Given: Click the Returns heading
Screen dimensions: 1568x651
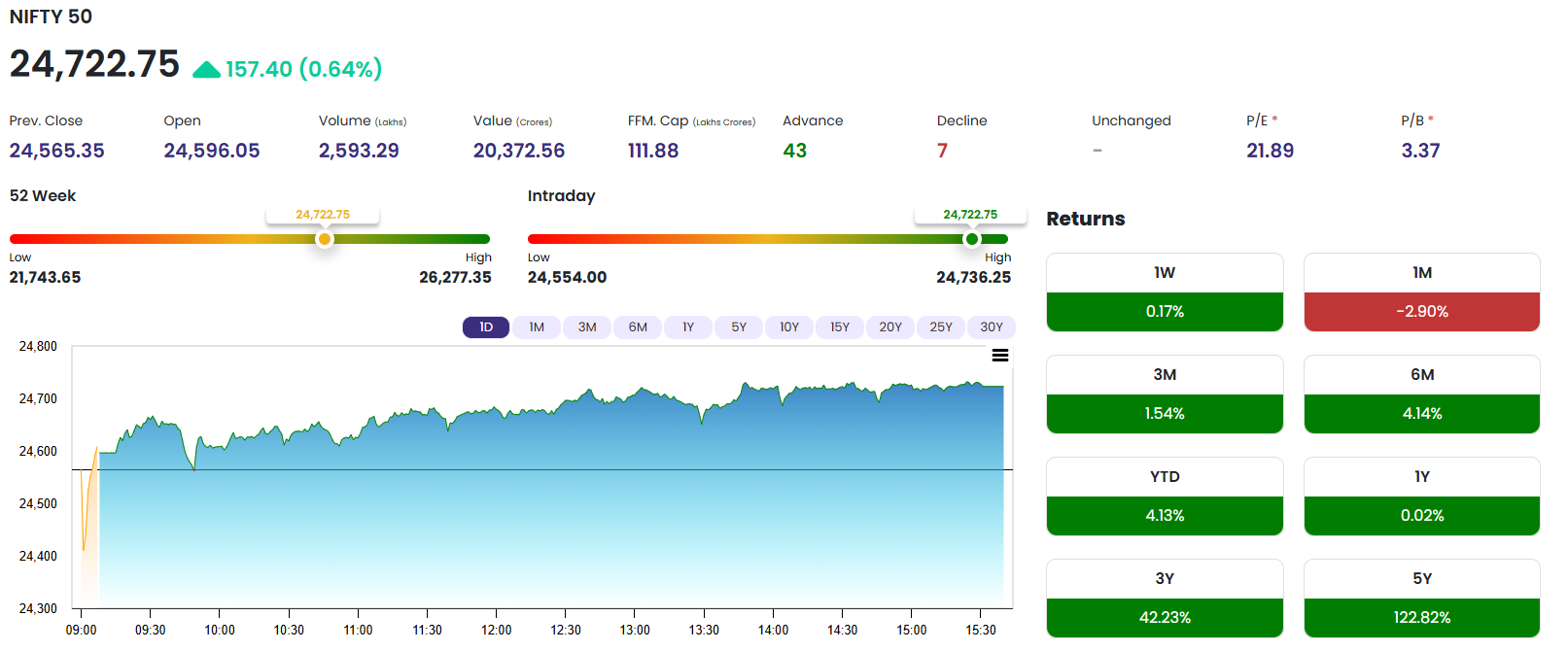Looking at the screenshot, I should (x=1085, y=219).
